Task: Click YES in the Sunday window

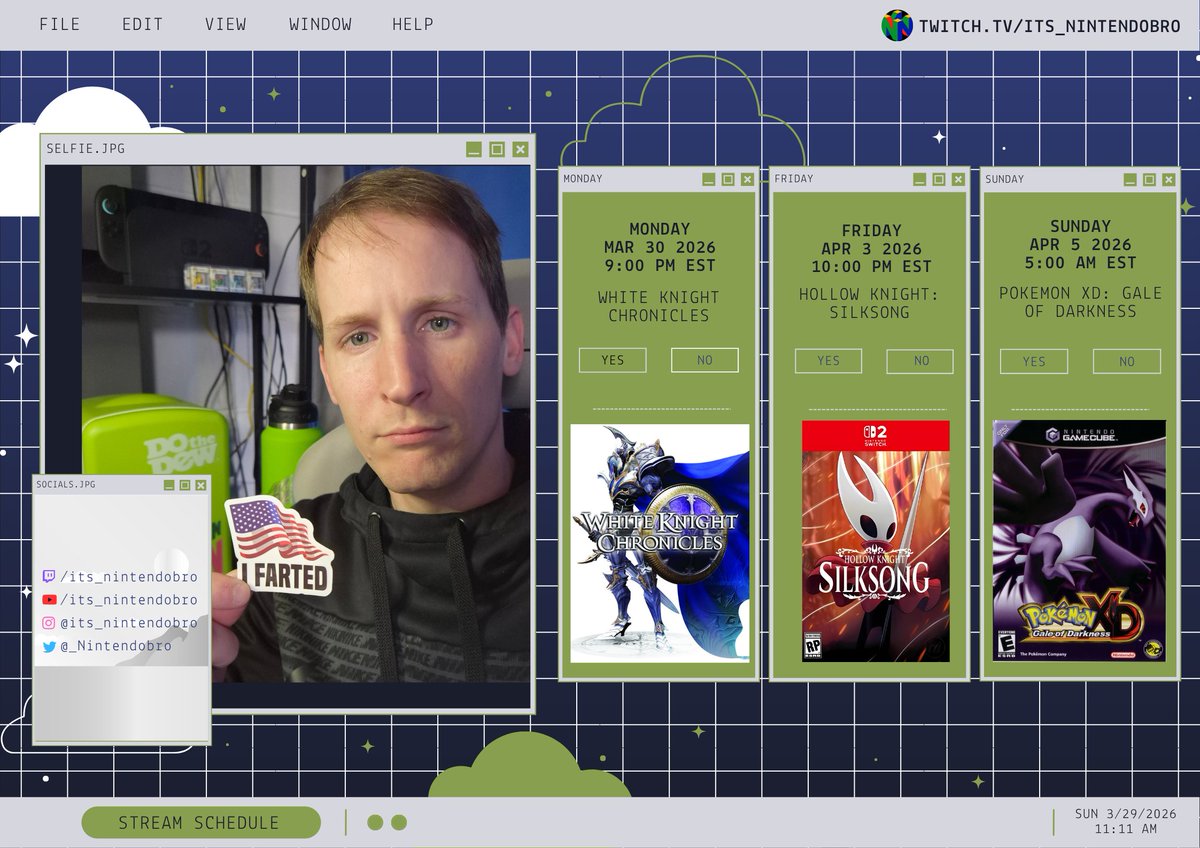Action: click(1034, 361)
